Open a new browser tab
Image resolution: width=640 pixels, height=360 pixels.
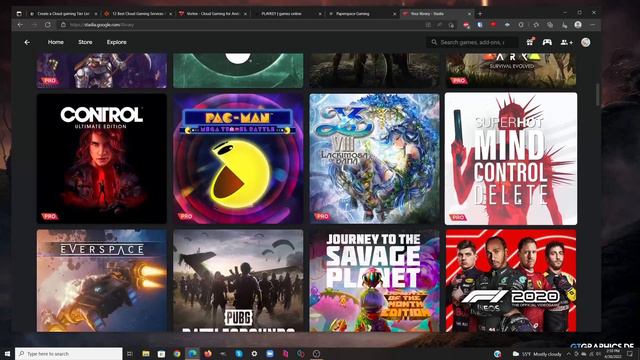tap(480, 13)
